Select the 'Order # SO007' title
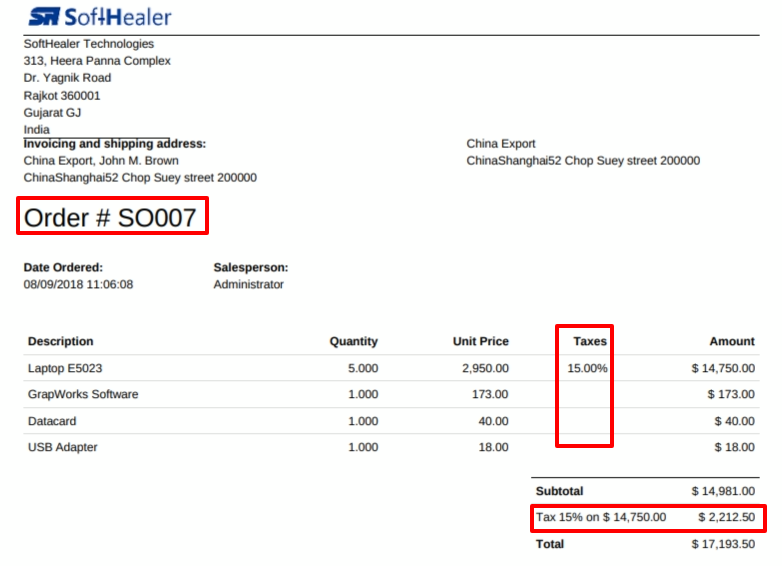This screenshot has height=566, width=782. point(110,217)
